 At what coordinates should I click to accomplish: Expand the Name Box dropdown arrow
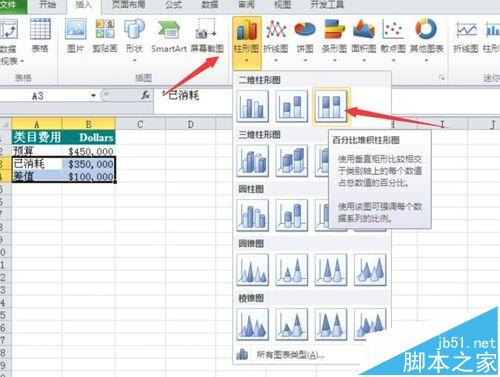pyautogui.click(x=94, y=96)
